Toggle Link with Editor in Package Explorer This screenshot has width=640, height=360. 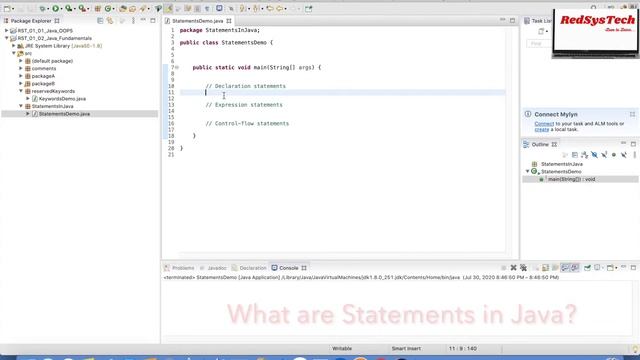tap(110, 21)
